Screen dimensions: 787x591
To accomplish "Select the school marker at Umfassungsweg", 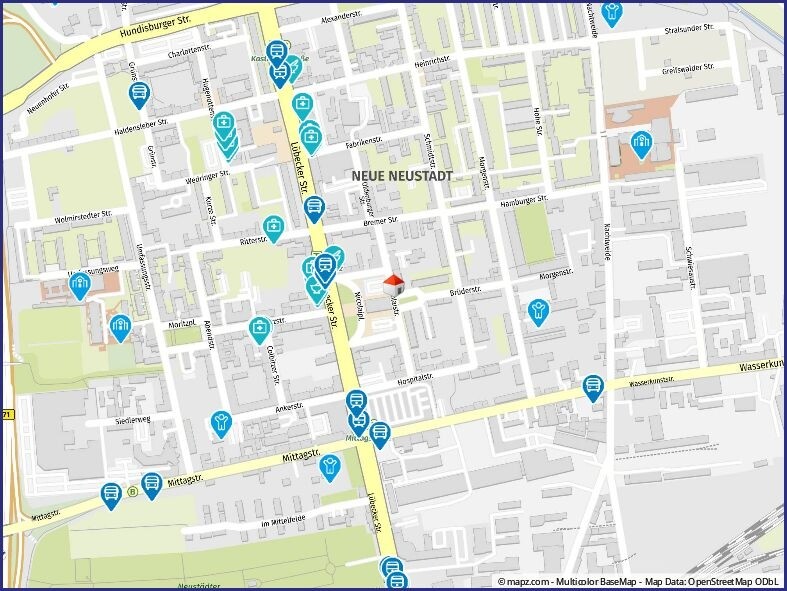I will (80, 286).
